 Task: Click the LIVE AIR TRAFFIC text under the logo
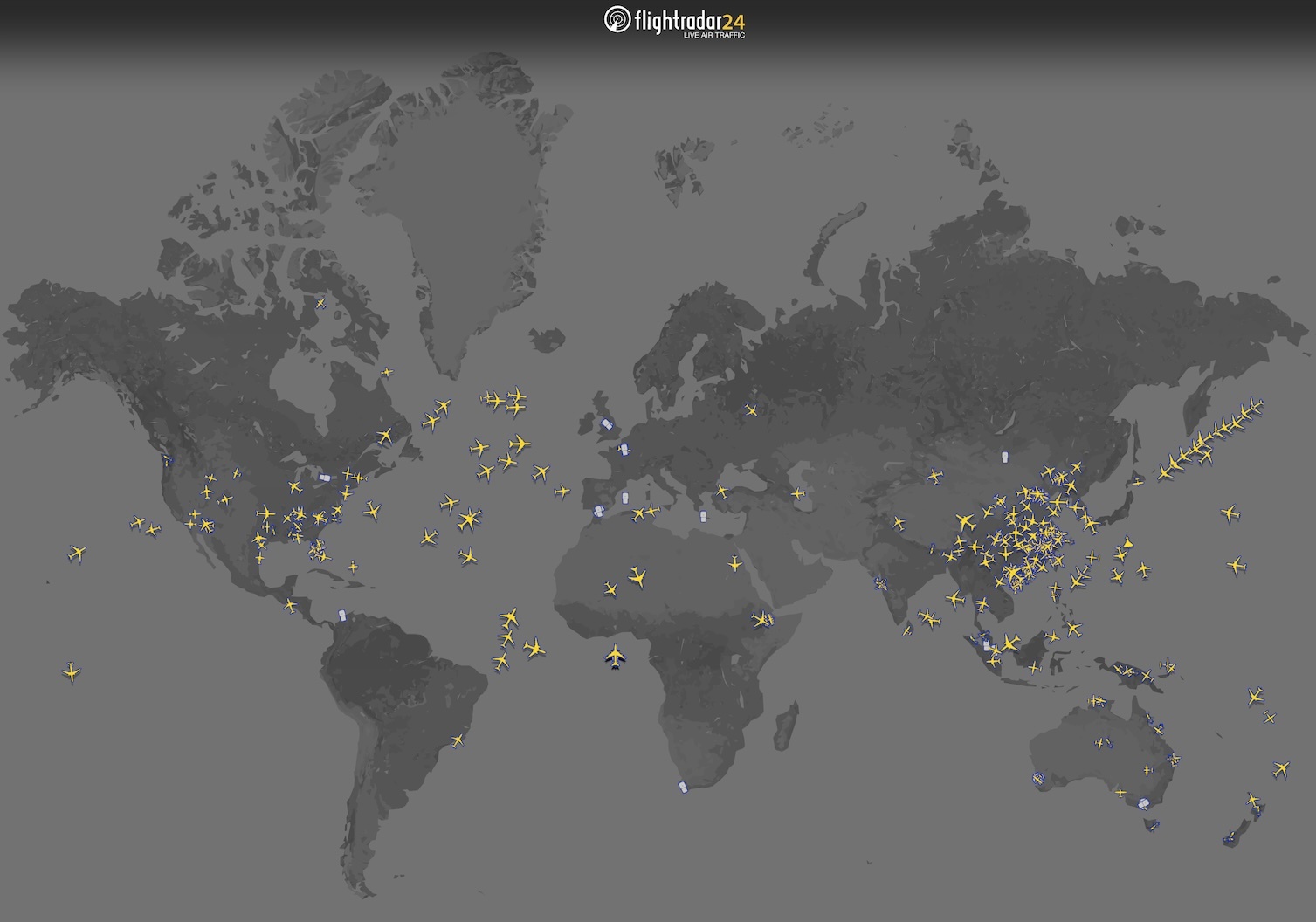pyautogui.click(x=716, y=37)
